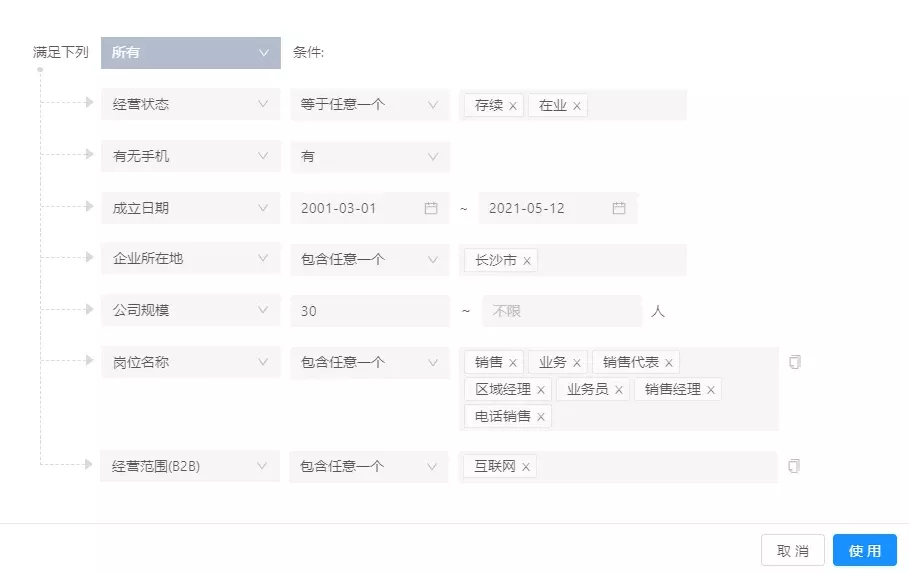Remove the 在业 tag
Viewport: 909px width, 573px height.
(x=576, y=106)
